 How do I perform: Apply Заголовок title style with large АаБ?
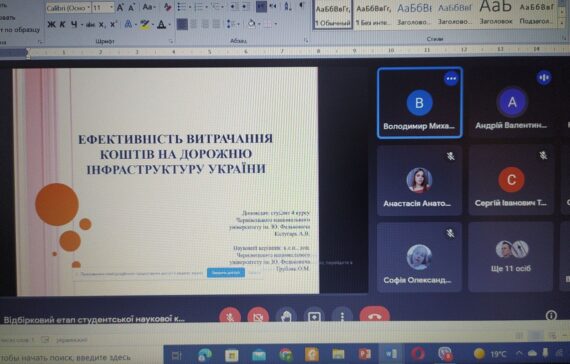click(x=496, y=12)
